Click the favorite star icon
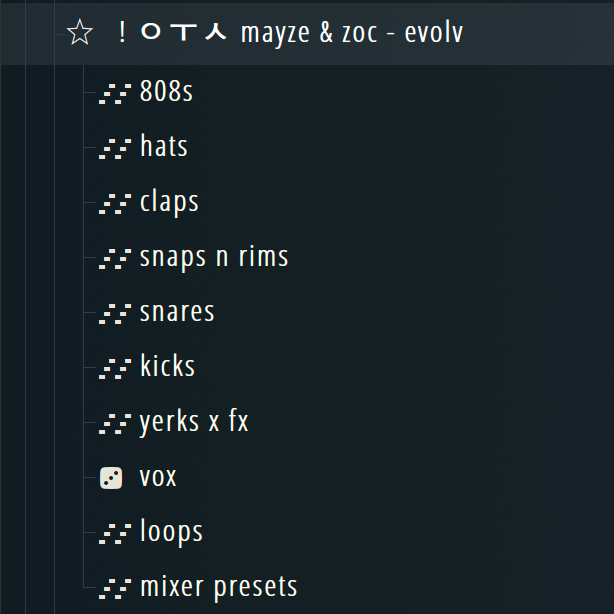This screenshot has height=614, width=614. [x=79, y=34]
